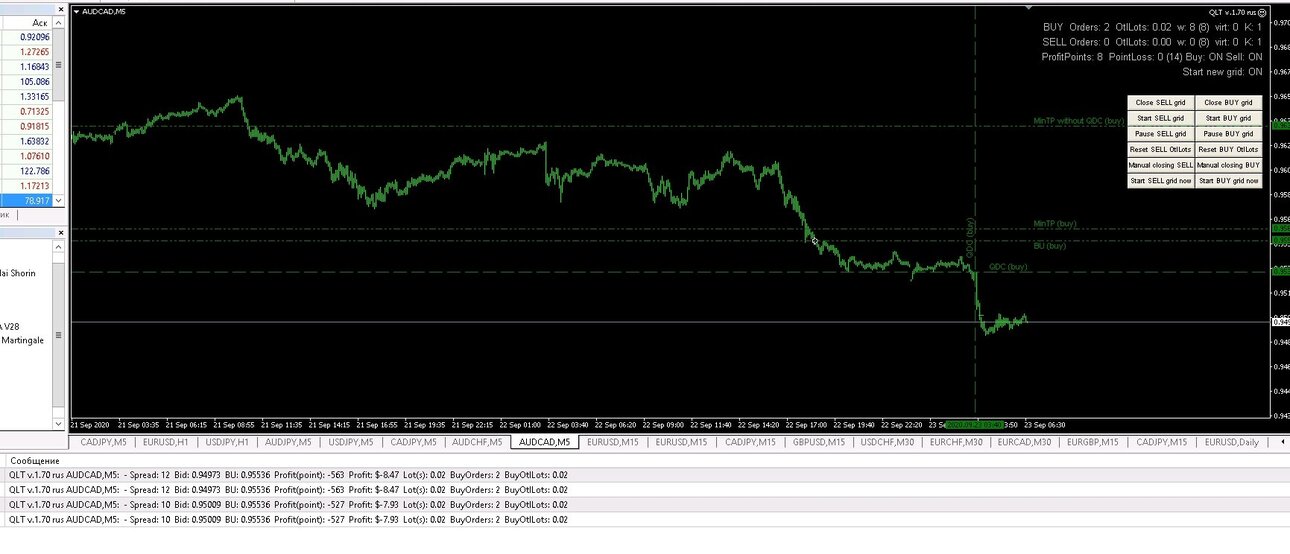Switch to the GBPUSD,M15 chart tab

click(x=819, y=442)
